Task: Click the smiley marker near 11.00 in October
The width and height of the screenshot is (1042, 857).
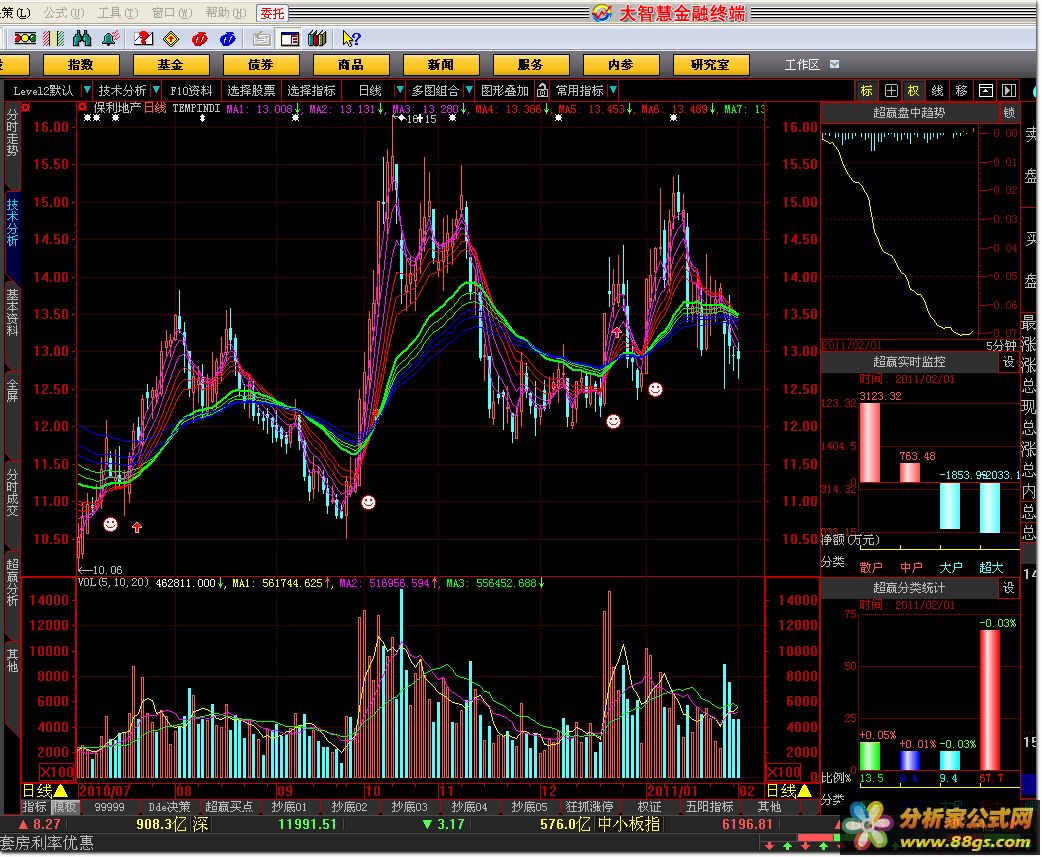Action: click(368, 502)
